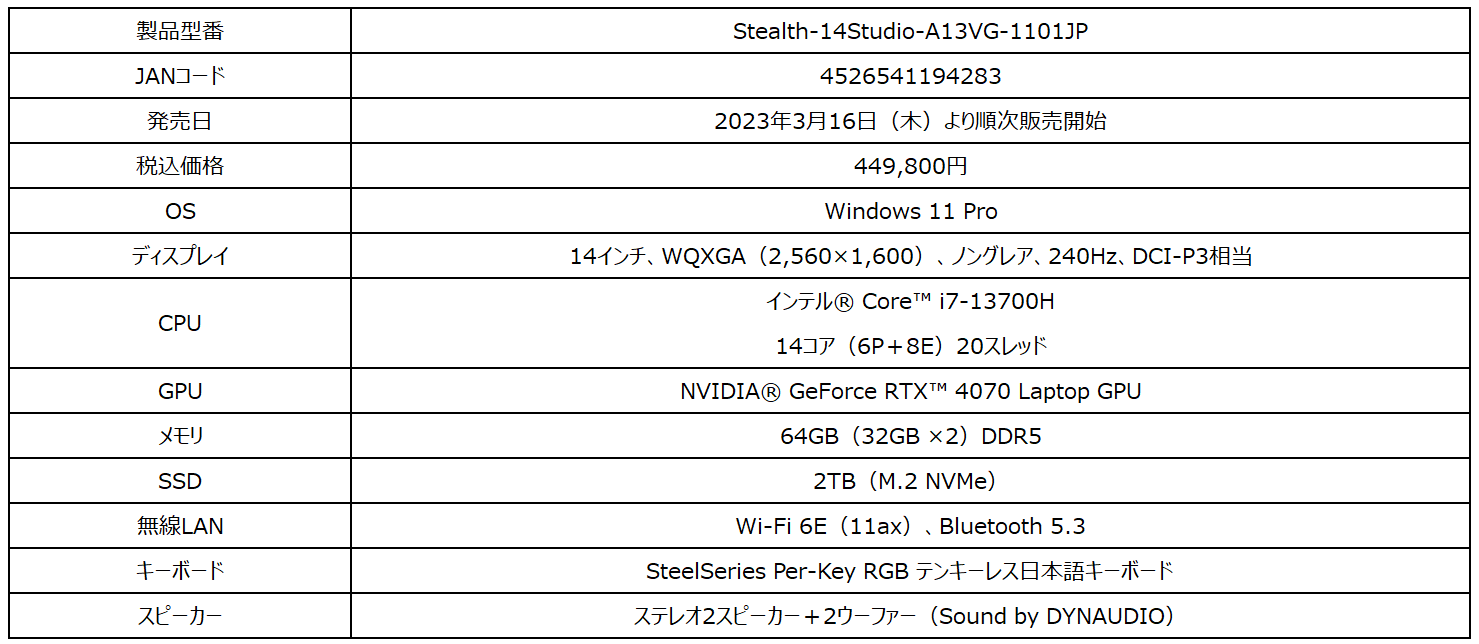Click the JANコード label cell
Viewport: 1479px width, 644px height.
pyautogui.click(x=180, y=76)
